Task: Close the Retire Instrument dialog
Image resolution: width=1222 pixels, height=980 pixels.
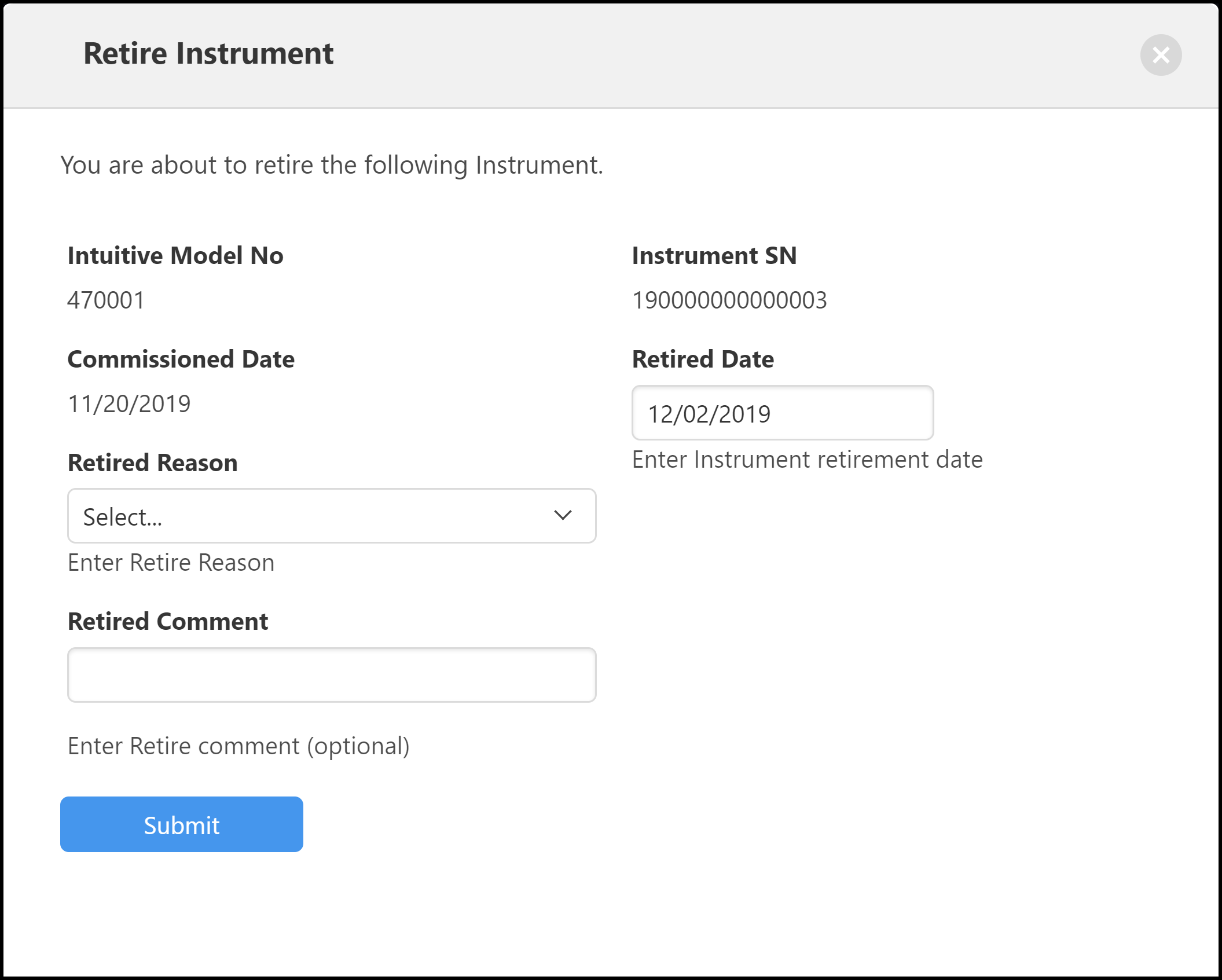Action: tap(1160, 55)
